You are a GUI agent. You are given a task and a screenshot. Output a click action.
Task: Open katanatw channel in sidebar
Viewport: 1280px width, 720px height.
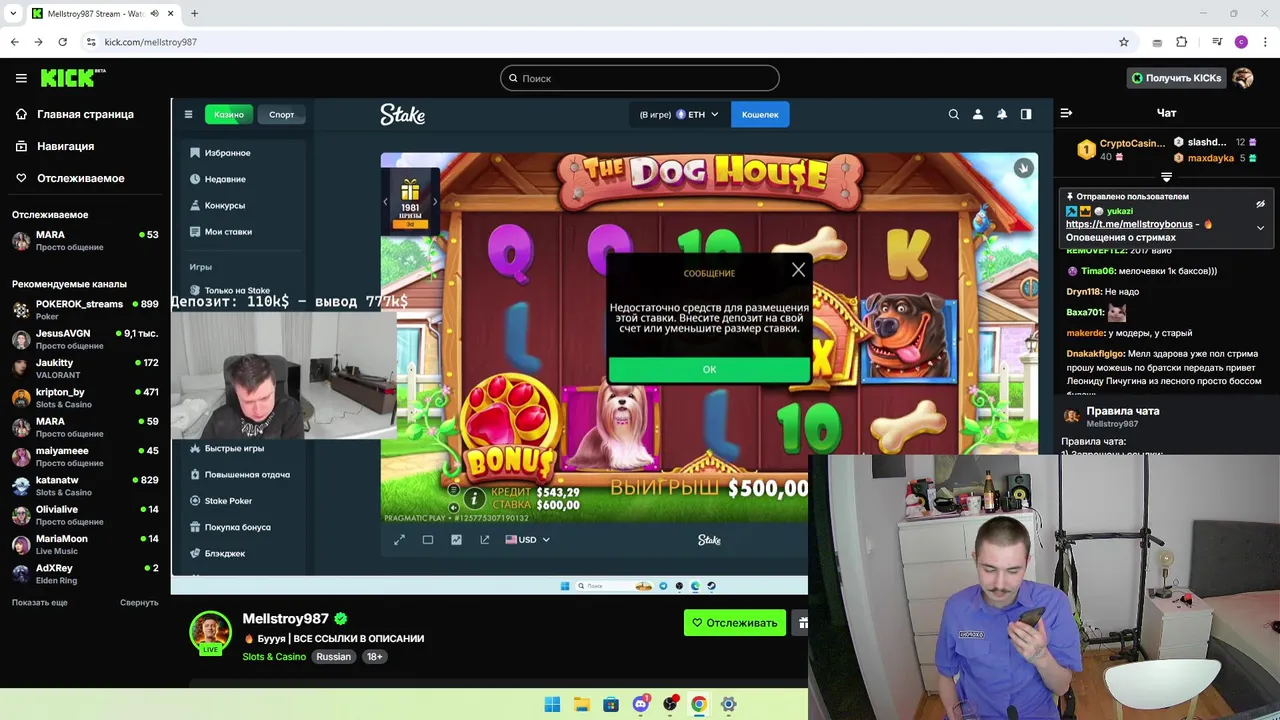pos(85,485)
